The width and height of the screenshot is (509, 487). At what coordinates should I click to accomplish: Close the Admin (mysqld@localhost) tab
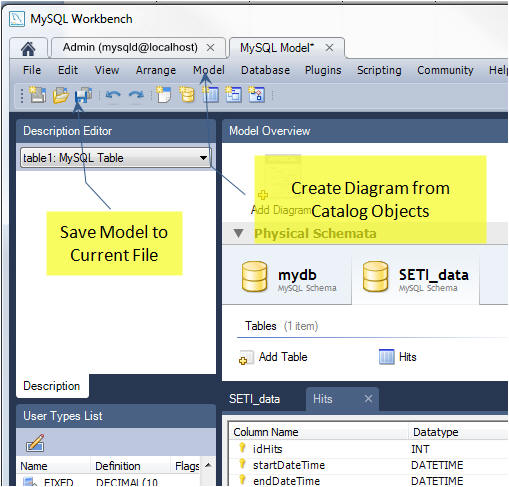click(x=210, y=48)
